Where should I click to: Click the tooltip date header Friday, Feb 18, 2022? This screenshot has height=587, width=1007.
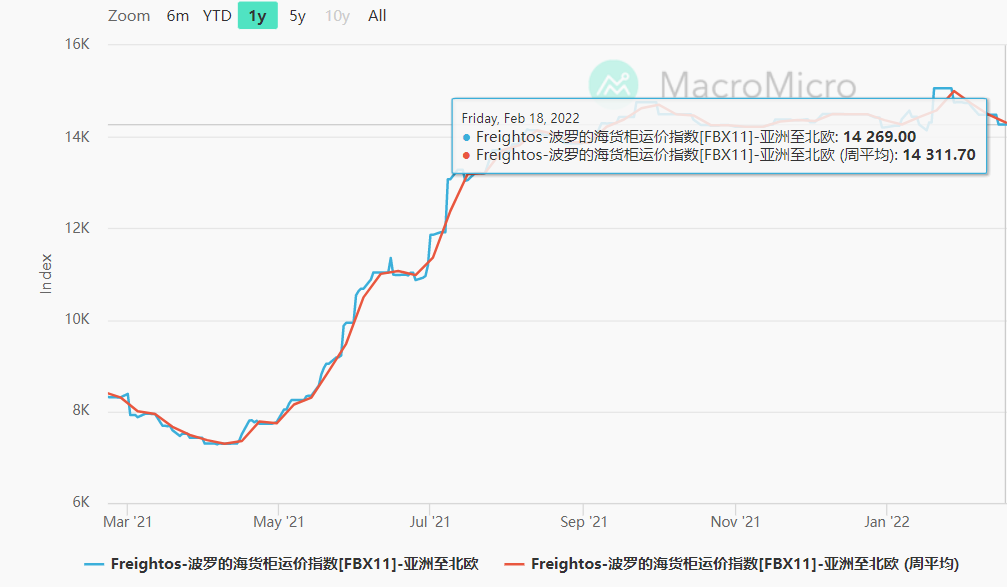click(521, 117)
